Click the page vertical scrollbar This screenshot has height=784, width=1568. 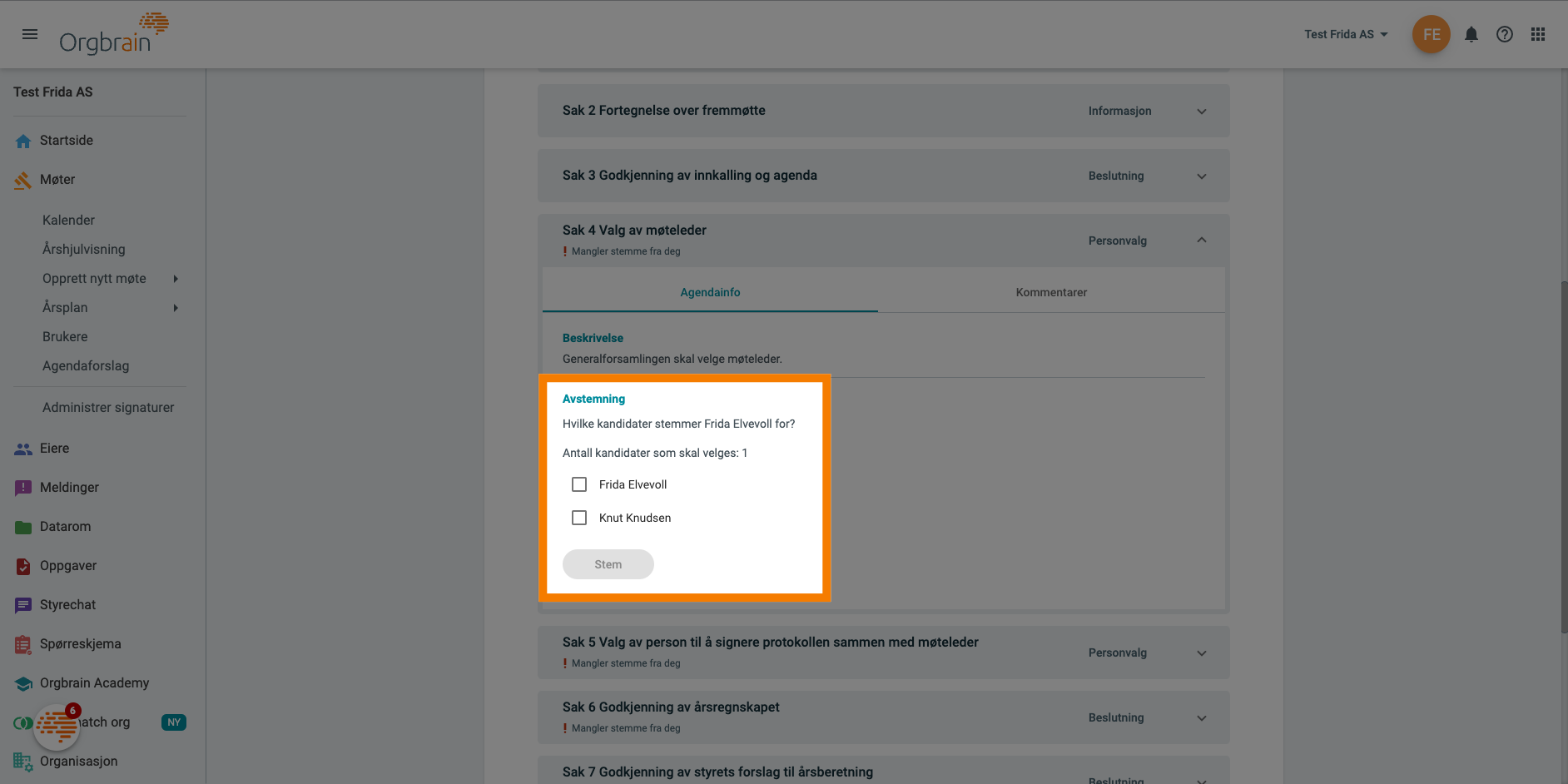pos(1563,458)
